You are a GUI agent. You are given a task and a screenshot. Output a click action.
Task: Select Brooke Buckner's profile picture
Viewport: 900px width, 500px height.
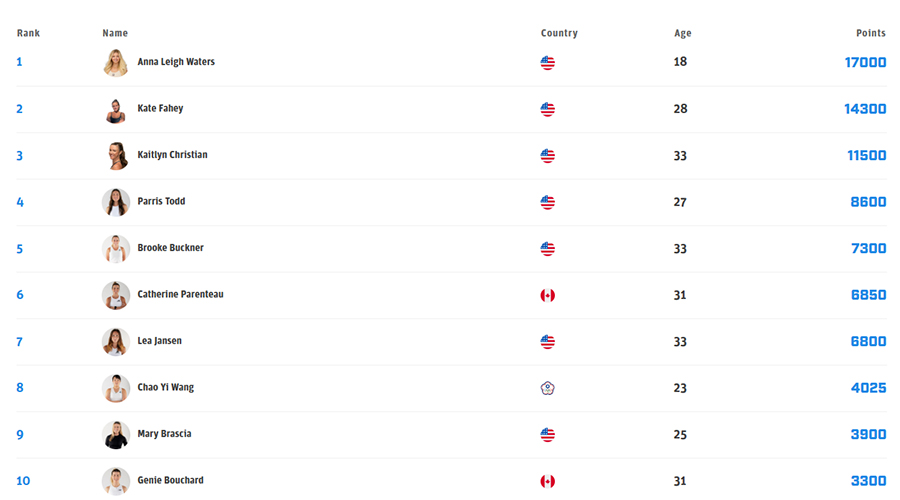[116, 249]
